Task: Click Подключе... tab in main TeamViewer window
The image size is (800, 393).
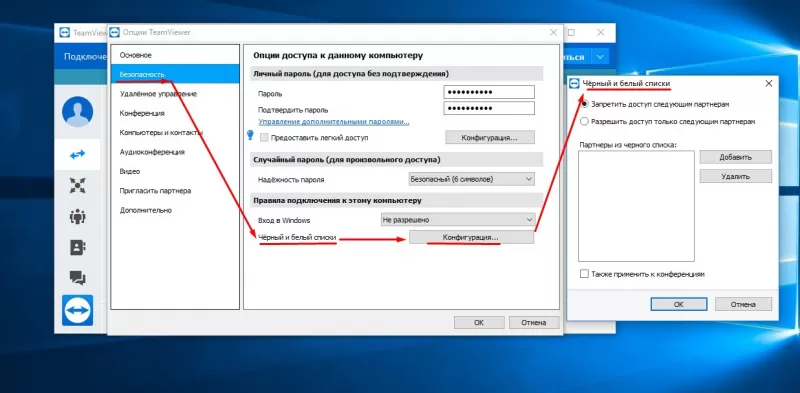Action: pos(85,57)
